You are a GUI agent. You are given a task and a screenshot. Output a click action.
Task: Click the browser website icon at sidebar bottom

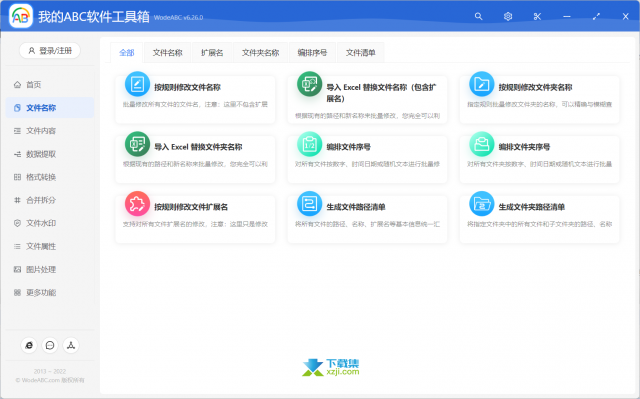pos(29,345)
